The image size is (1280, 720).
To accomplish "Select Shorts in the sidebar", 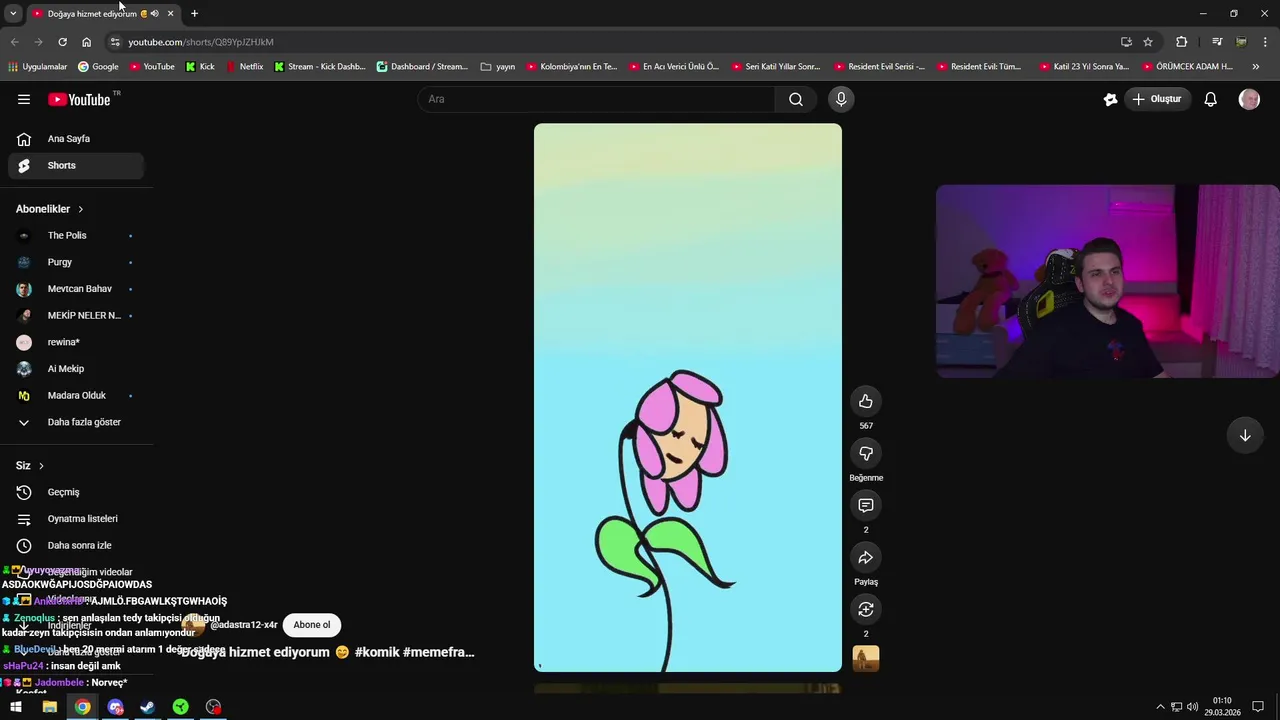I will point(76,166).
